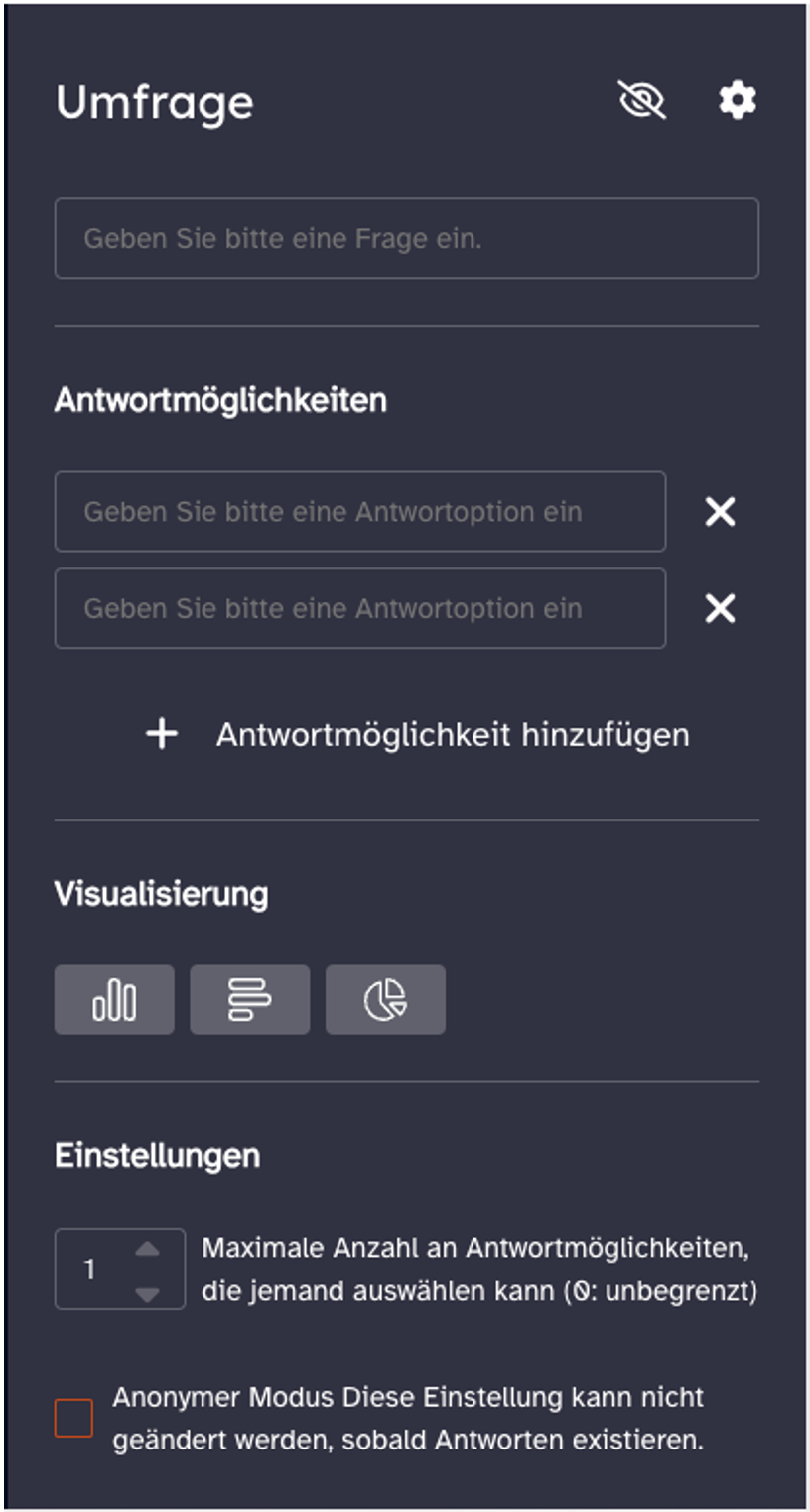This screenshot has height=1512, width=810.
Task: Click the Visualisierung section heading
Action: click(x=161, y=894)
